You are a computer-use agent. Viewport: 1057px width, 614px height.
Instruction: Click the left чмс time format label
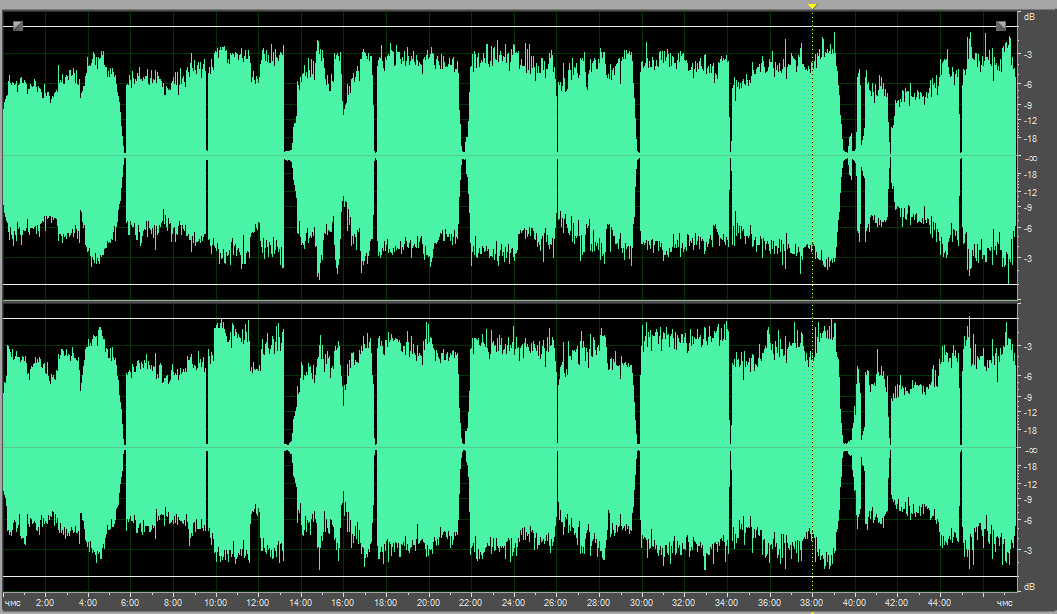pos(12,603)
